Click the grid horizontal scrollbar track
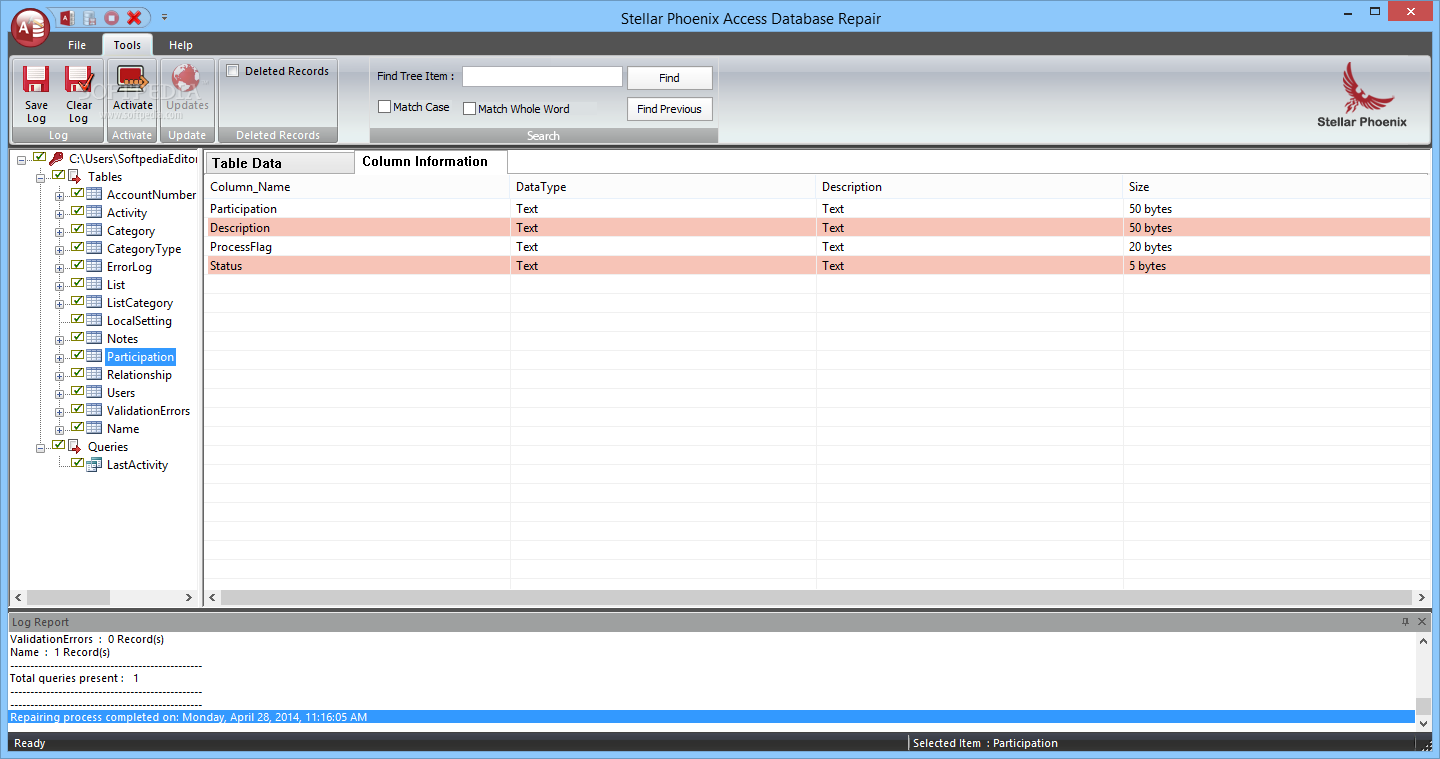 (817, 597)
